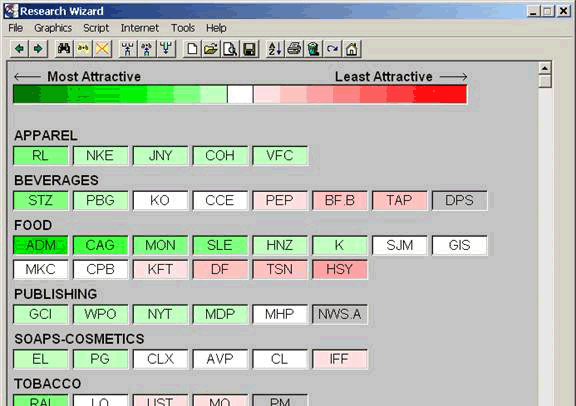This screenshot has width=576, height=406.
Task: Save using the floppy disk icon
Action: [249, 49]
